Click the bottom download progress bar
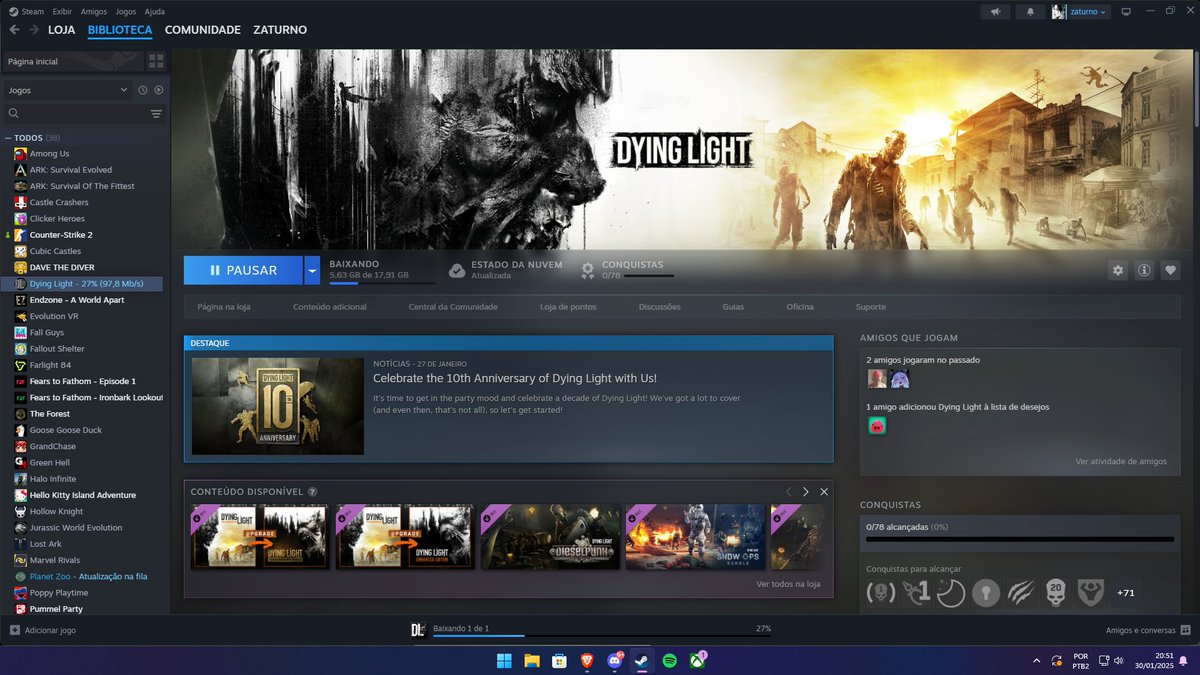The image size is (1200, 675). (x=602, y=635)
